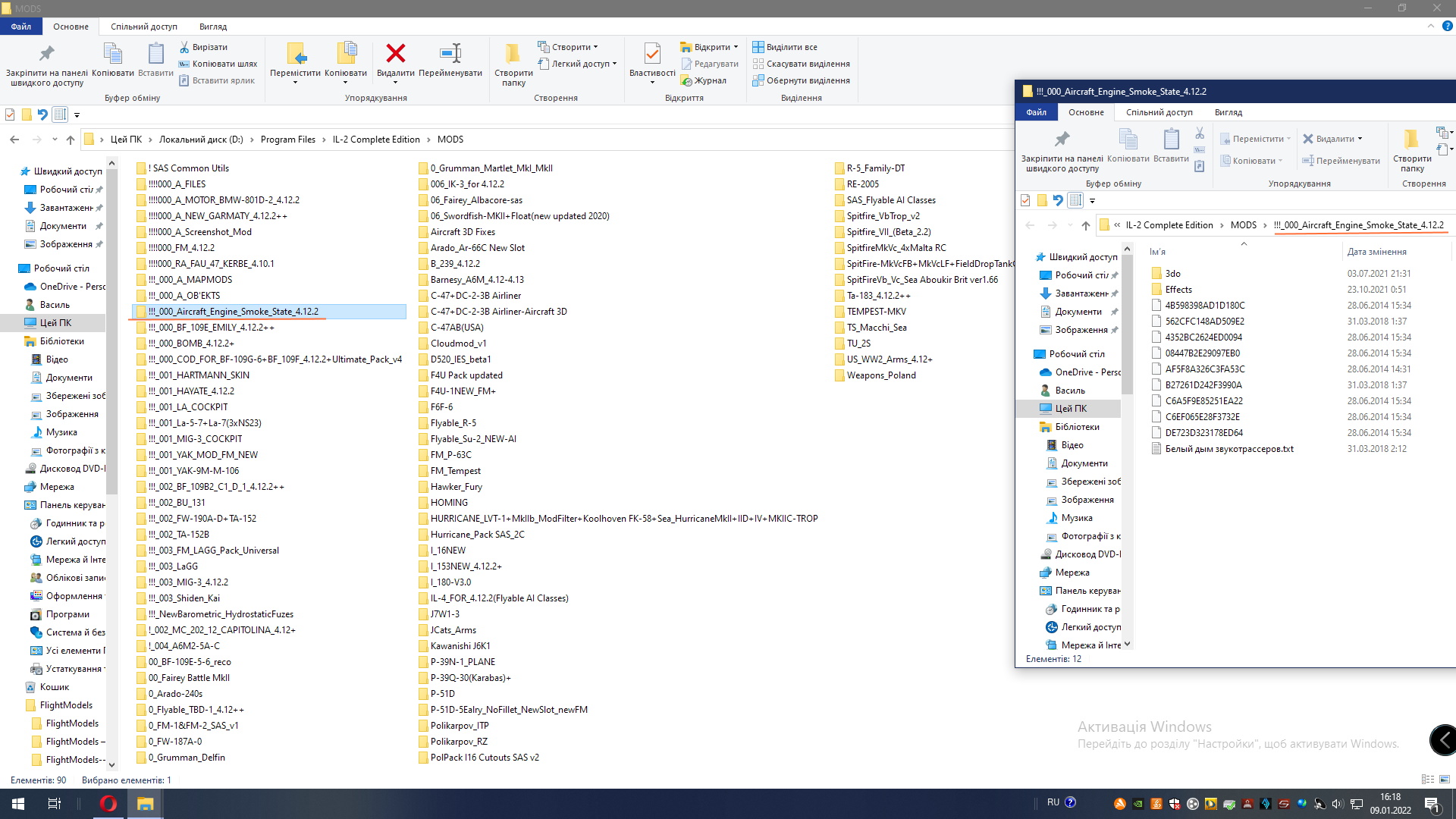Open Спільний доступ tab in second window
The height and width of the screenshot is (819, 1456).
(x=1159, y=112)
